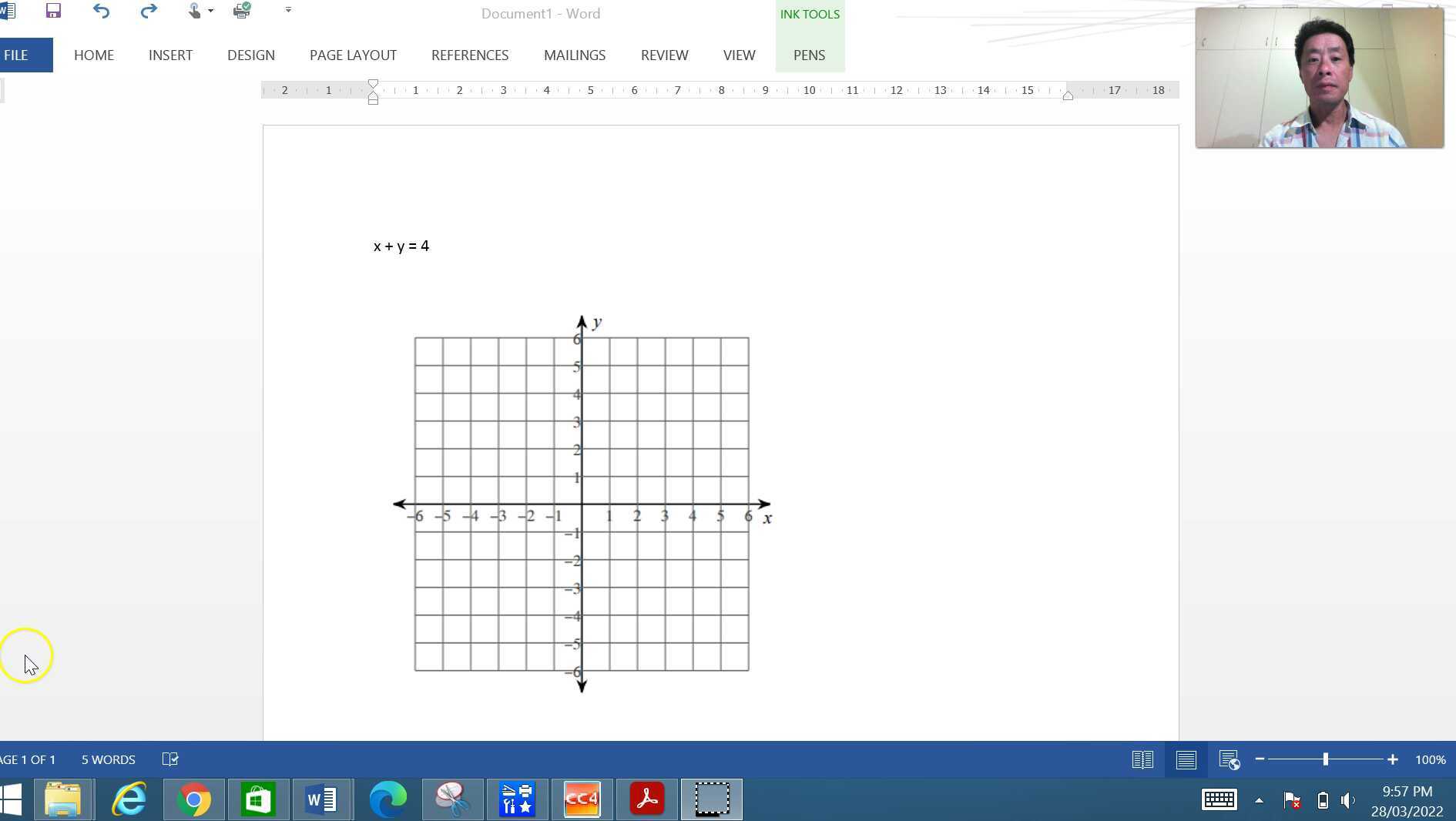Save the document from the Quick Access Toolbar
Image resolution: width=1456 pixels, height=821 pixels.
click(x=52, y=11)
